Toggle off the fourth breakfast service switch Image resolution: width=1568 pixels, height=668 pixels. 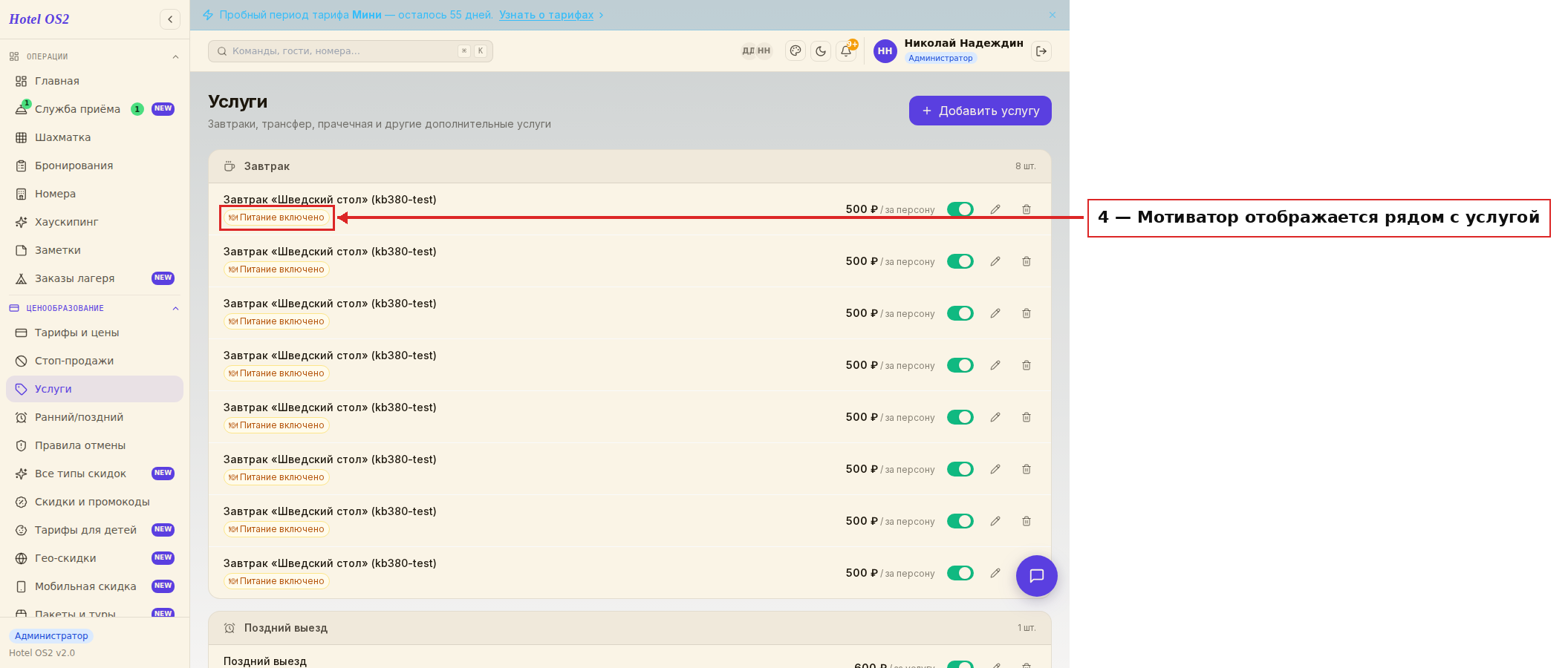[960, 365]
